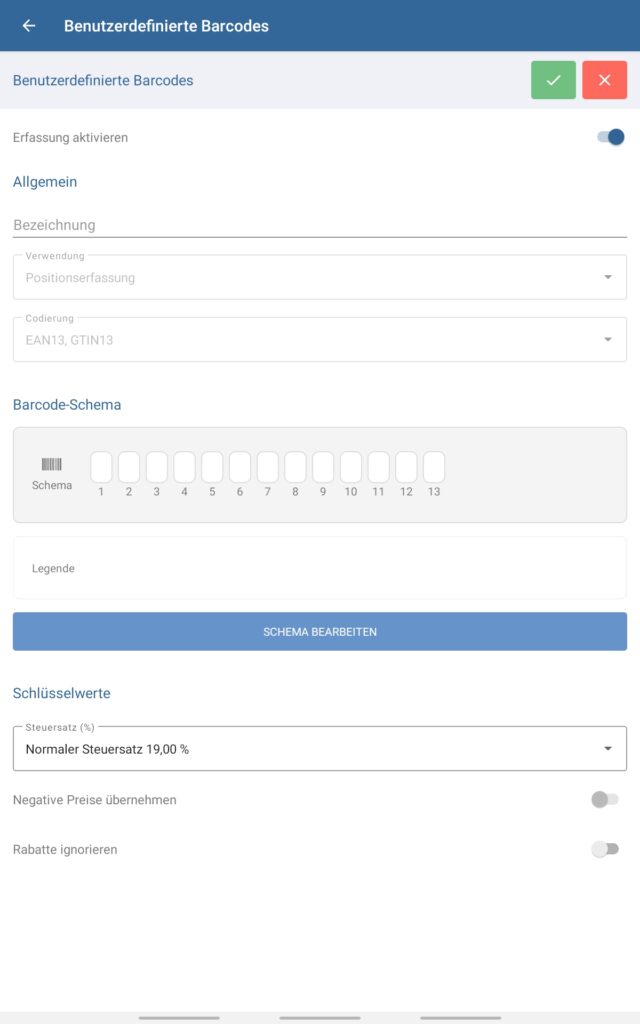Click barcode schema position 10 box
This screenshot has height=1024, width=640.
click(x=351, y=467)
